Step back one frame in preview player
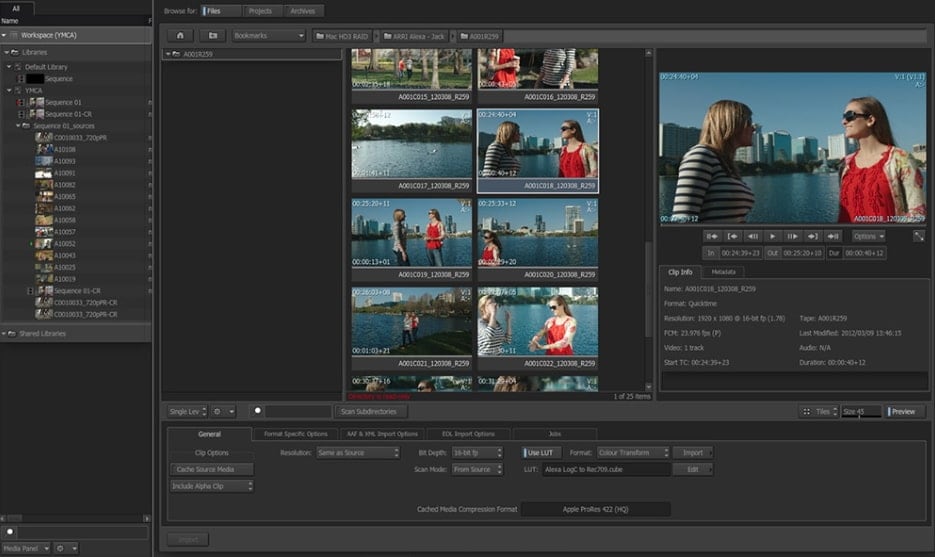Screen dimensions: 935x557 pos(752,236)
